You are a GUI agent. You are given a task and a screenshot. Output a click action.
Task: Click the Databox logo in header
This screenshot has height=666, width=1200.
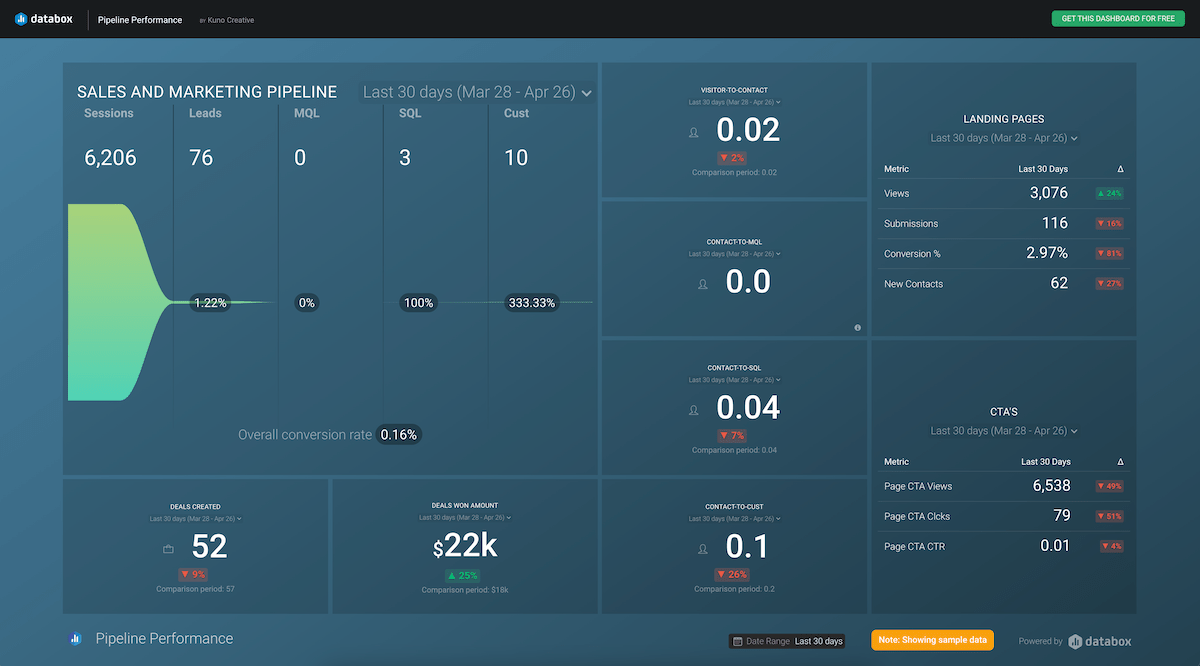46,19
